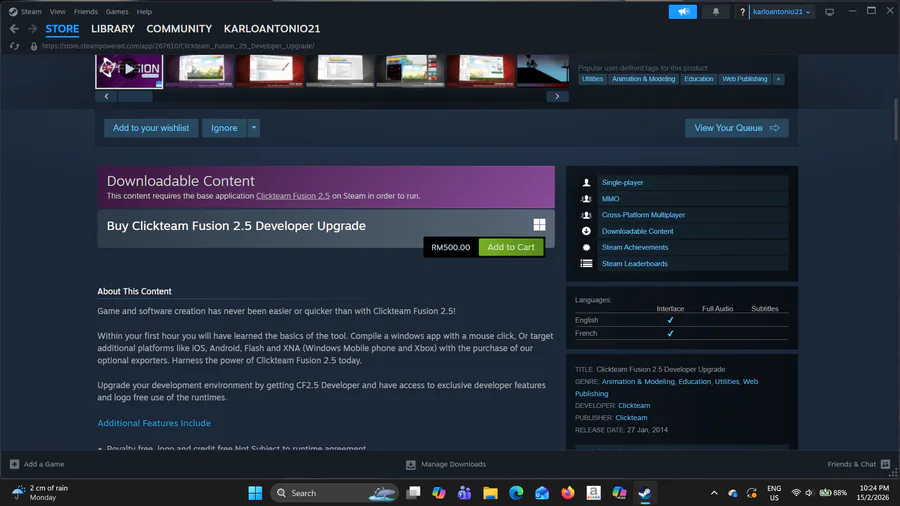Show hidden system tray icons chevron

714,493
